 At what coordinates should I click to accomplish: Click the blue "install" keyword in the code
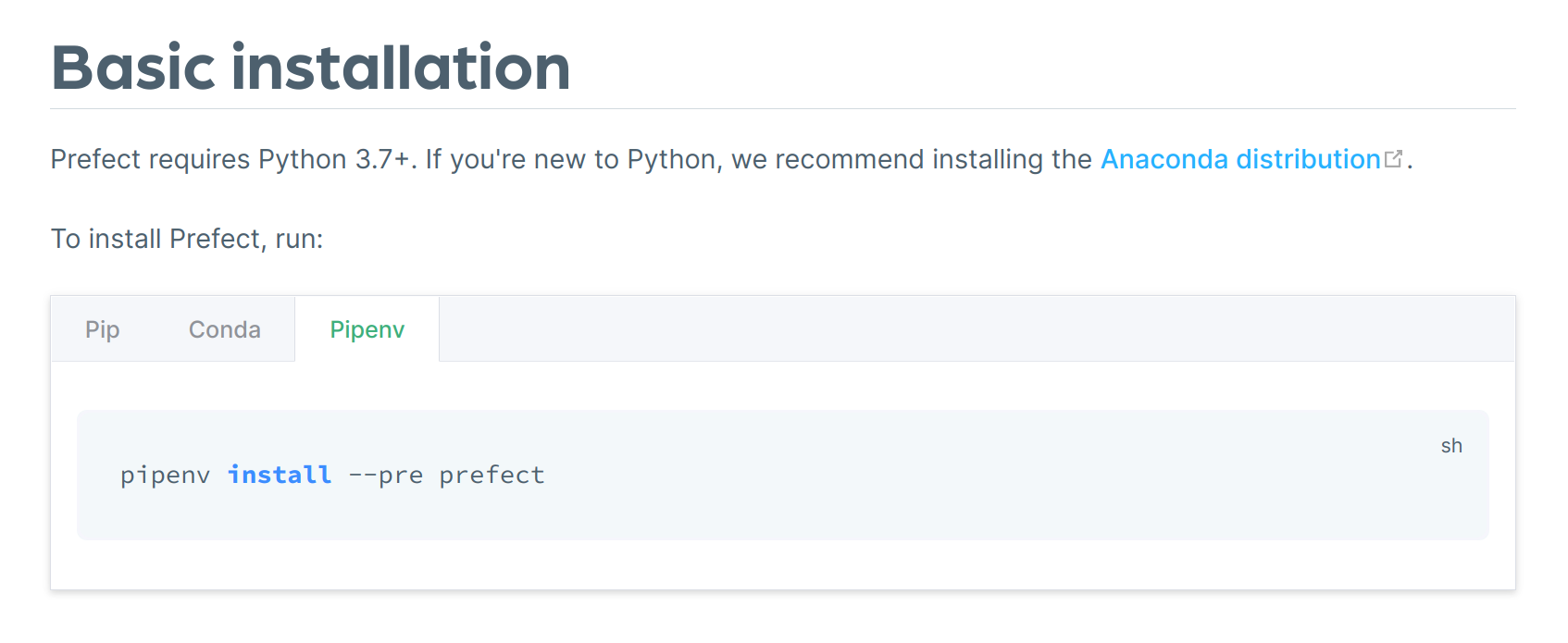(x=280, y=475)
